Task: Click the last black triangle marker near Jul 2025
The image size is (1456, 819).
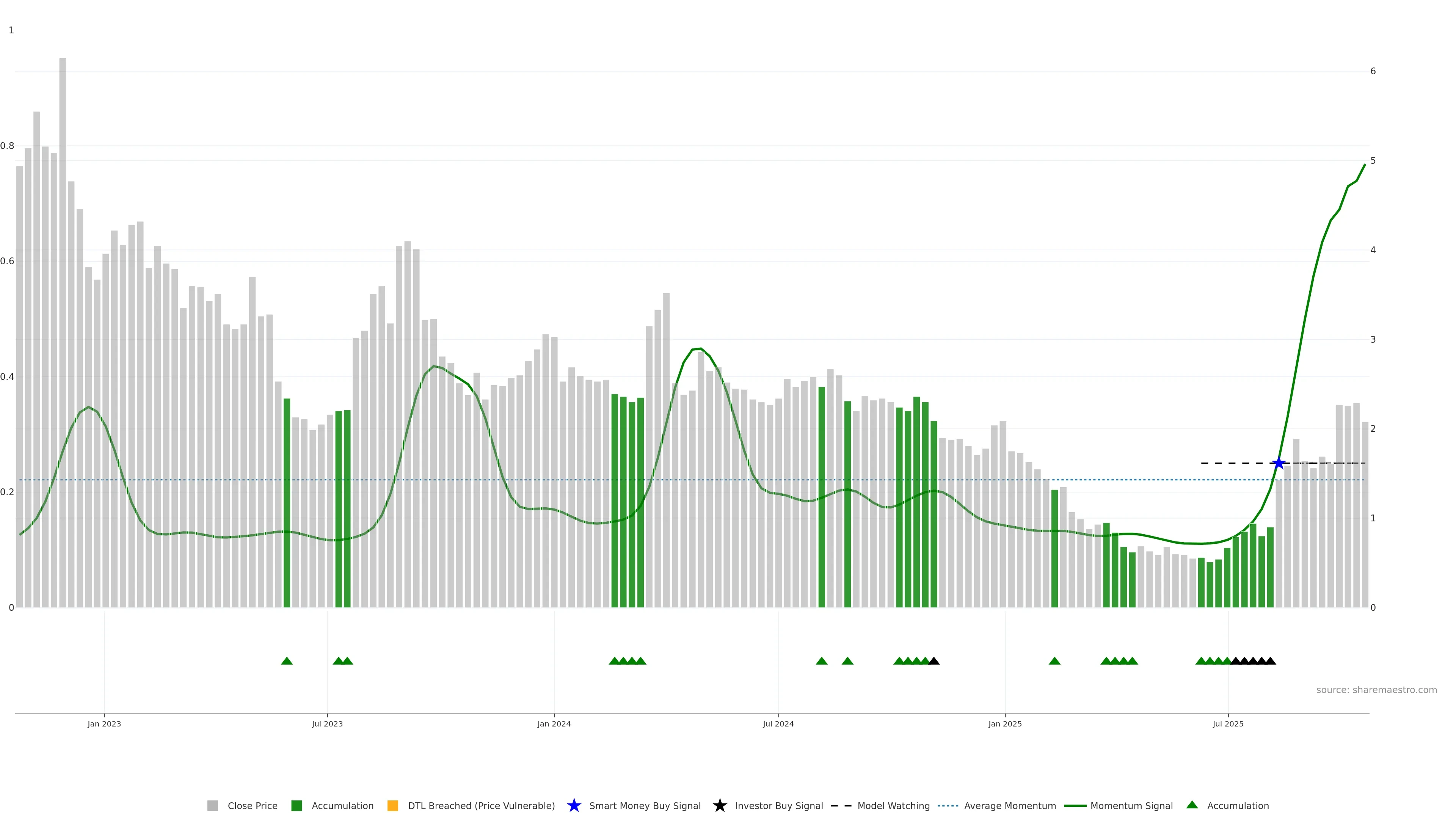Action: tap(1270, 661)
